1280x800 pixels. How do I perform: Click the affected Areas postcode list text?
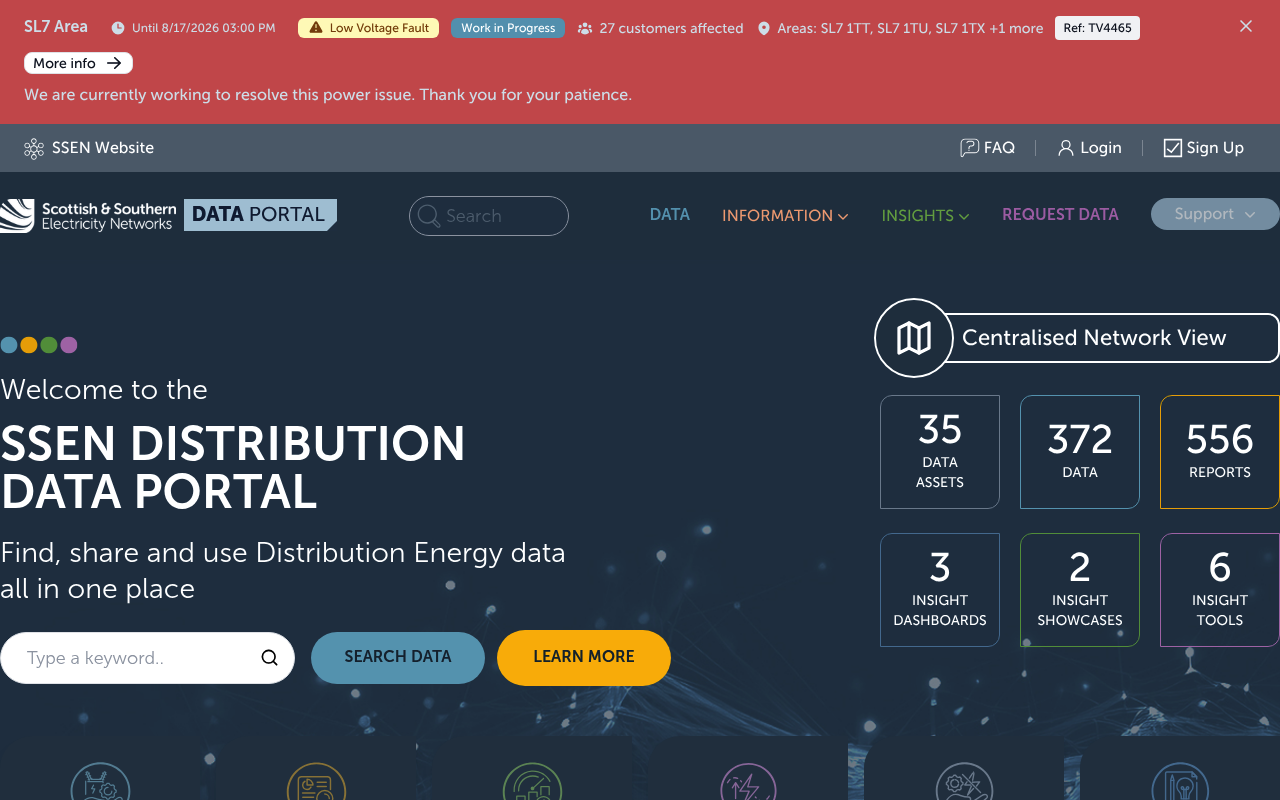point(910,28)
